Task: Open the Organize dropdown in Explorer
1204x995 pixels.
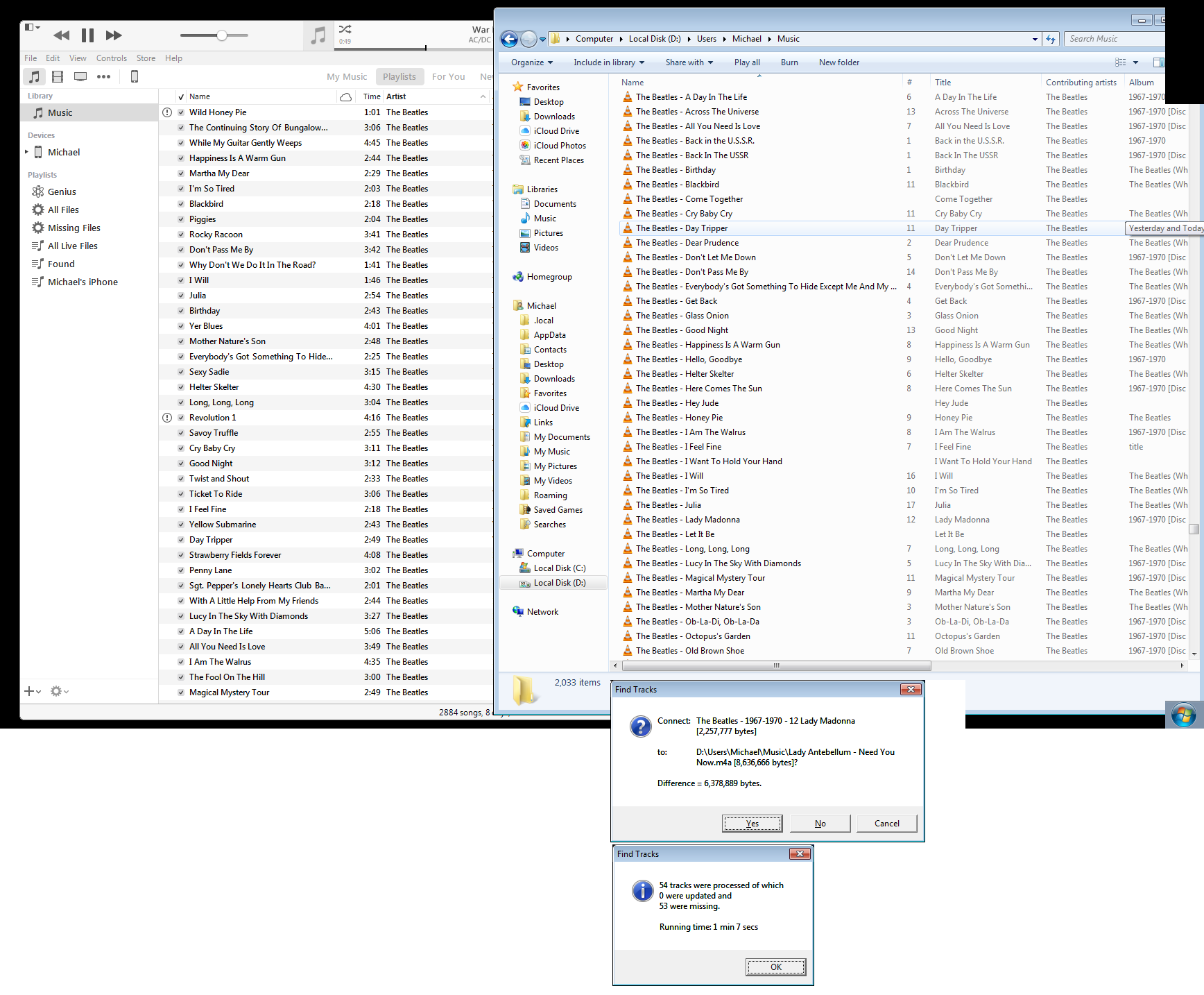Action: (x=532, y=62)
